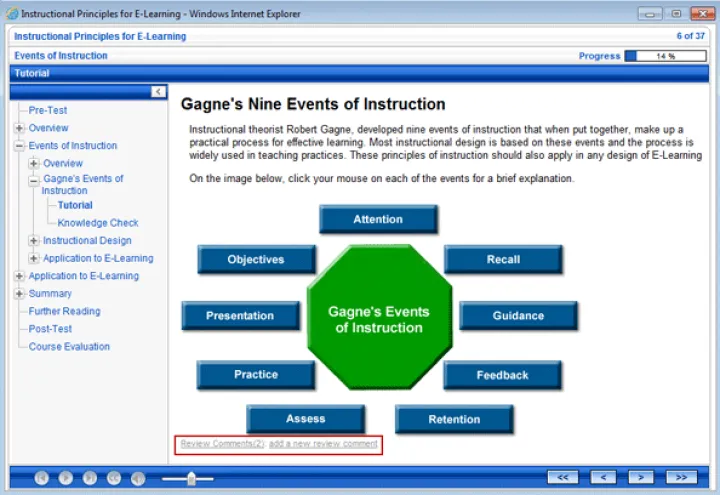This screenshot has width=720, height=495.
Task: Expand the top-level Overview tree node
Action: click(x=20, y=128)
